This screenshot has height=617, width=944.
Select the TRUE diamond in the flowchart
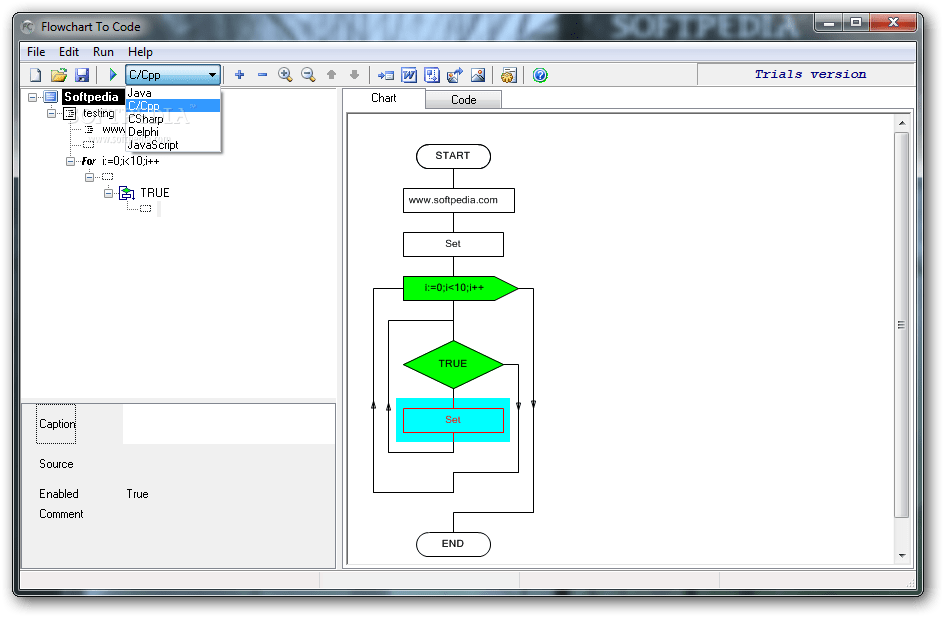[453, 363]
